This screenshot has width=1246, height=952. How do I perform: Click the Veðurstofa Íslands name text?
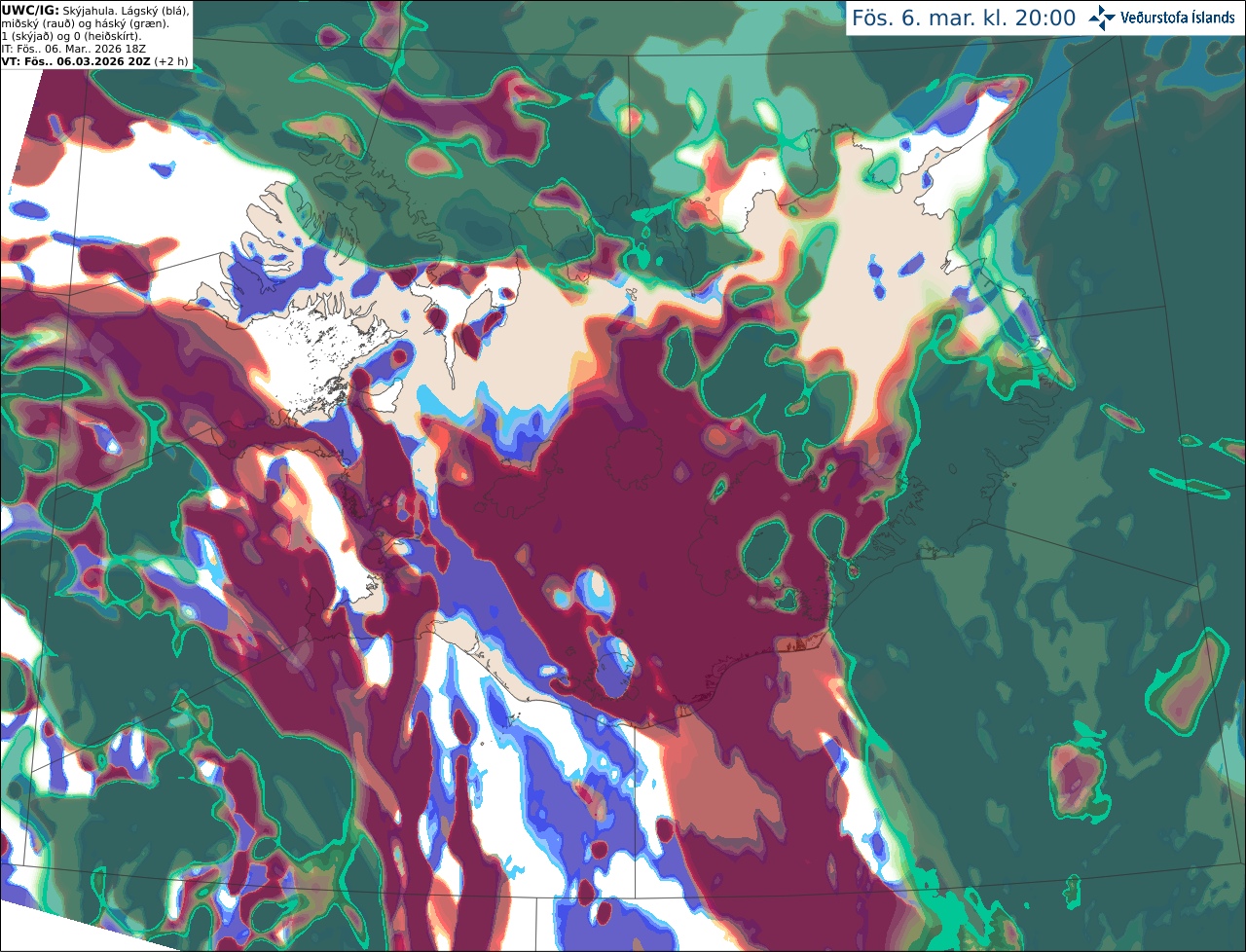pyautogui.click(x=1178, y=18)
